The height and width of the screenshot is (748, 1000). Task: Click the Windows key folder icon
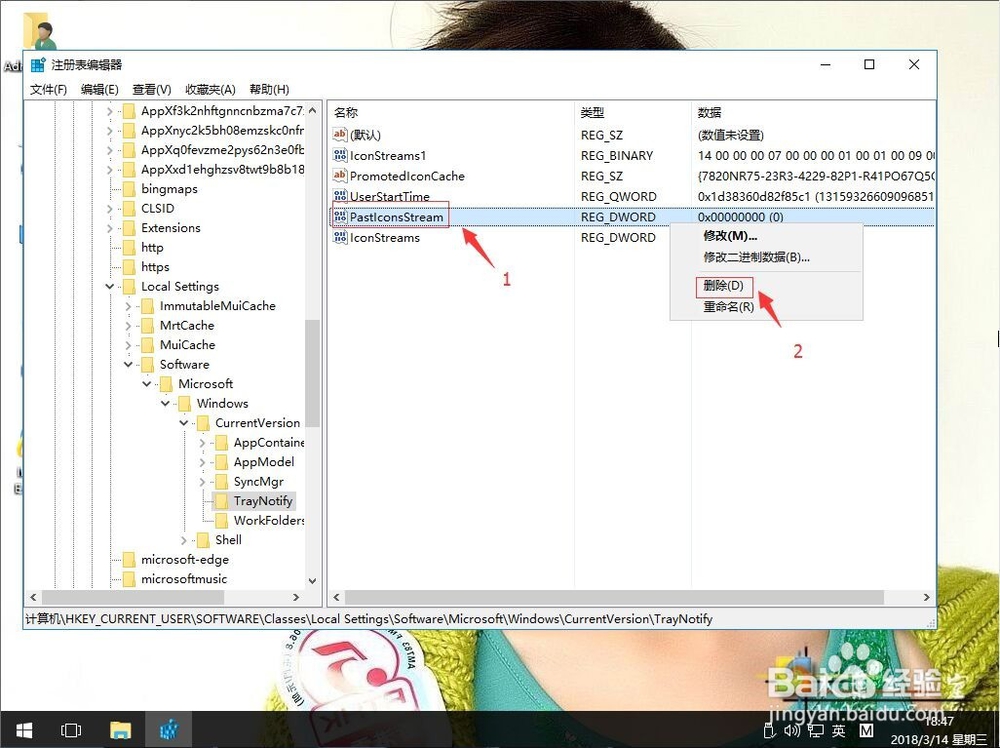(x=184, y=403)
